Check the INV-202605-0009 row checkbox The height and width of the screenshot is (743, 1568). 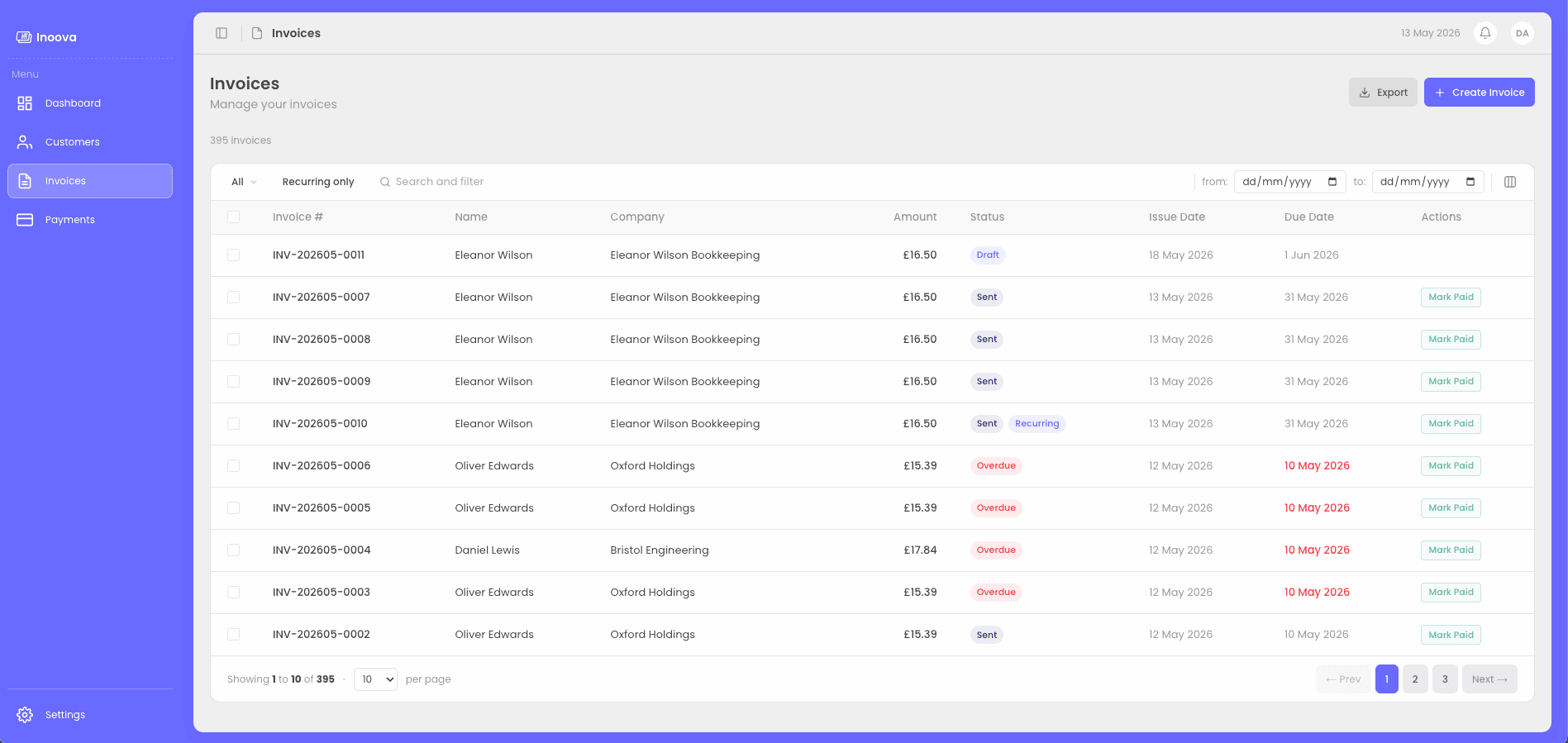coord(234,382)
